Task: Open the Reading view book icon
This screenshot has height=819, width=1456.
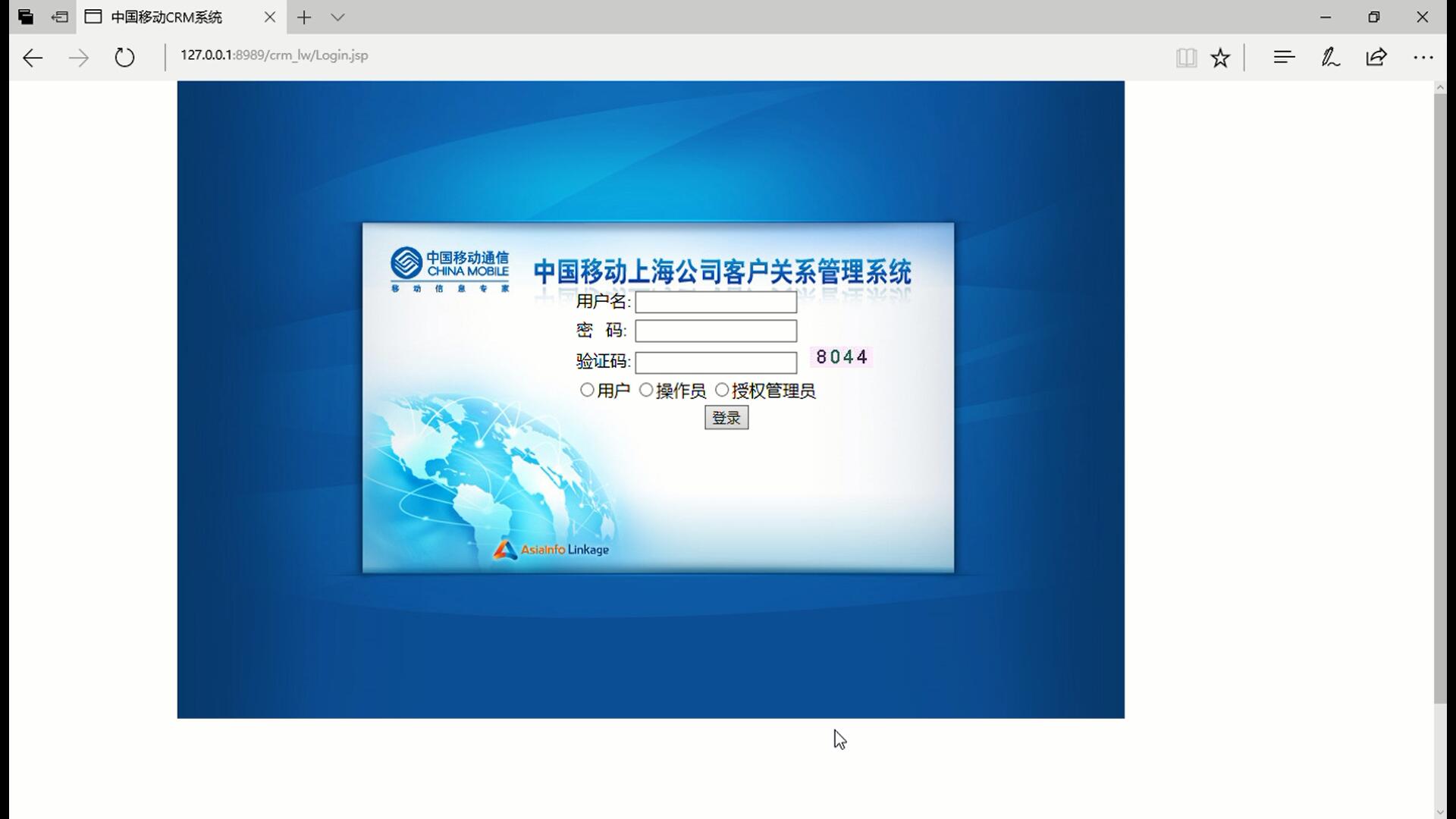Action: tap(1186, 58)
